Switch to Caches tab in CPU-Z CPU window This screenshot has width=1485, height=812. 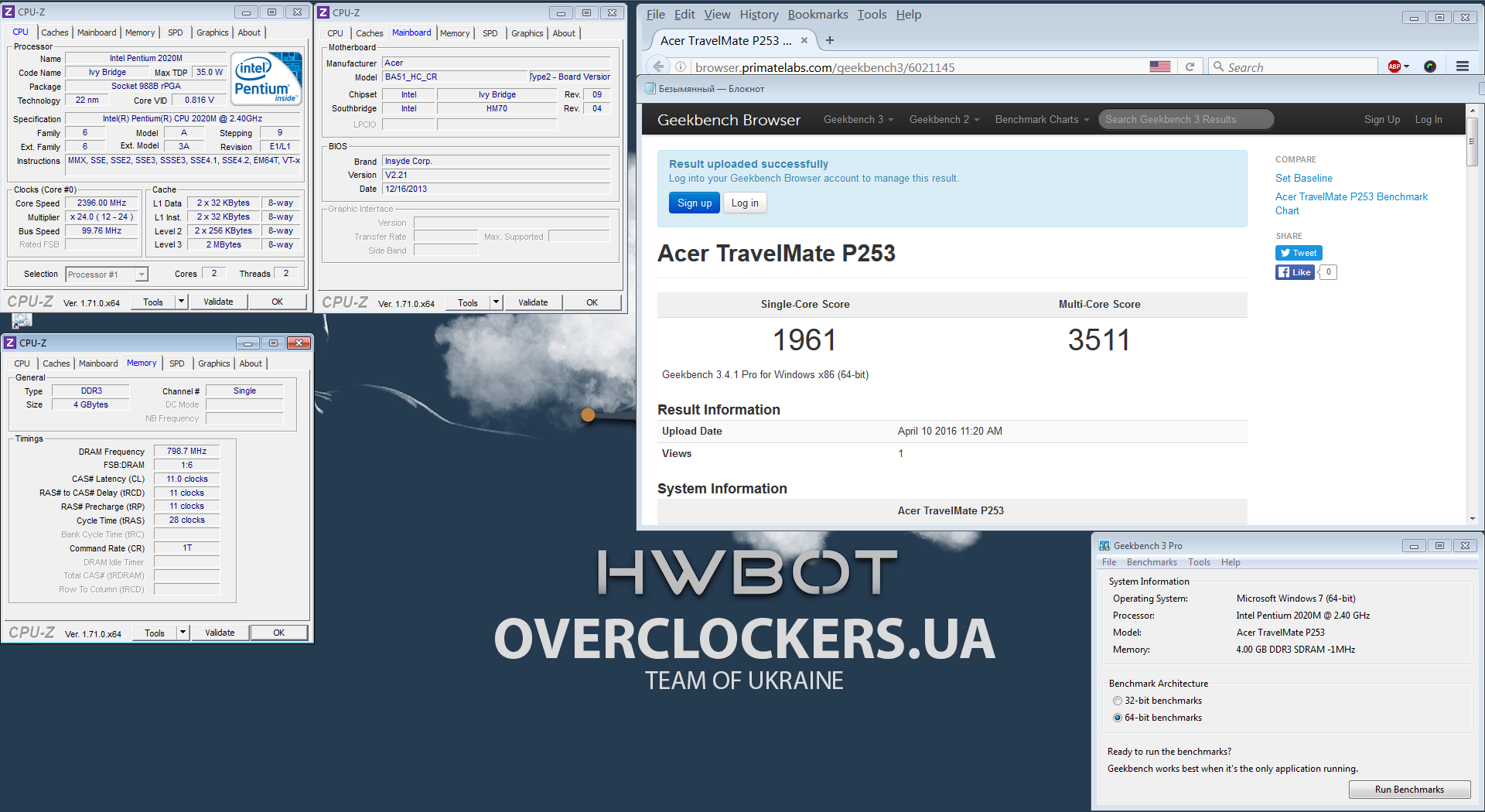(55, 32)
